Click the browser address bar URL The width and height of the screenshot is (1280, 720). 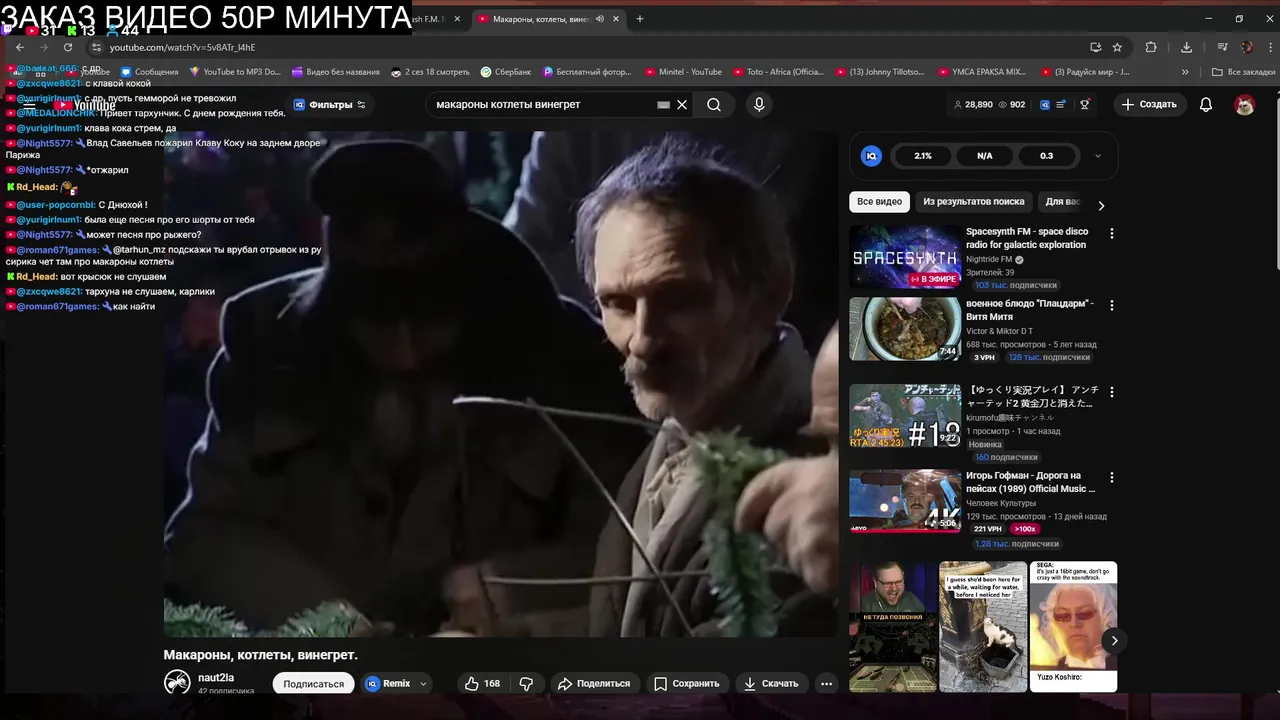click(x=182, y=47)
